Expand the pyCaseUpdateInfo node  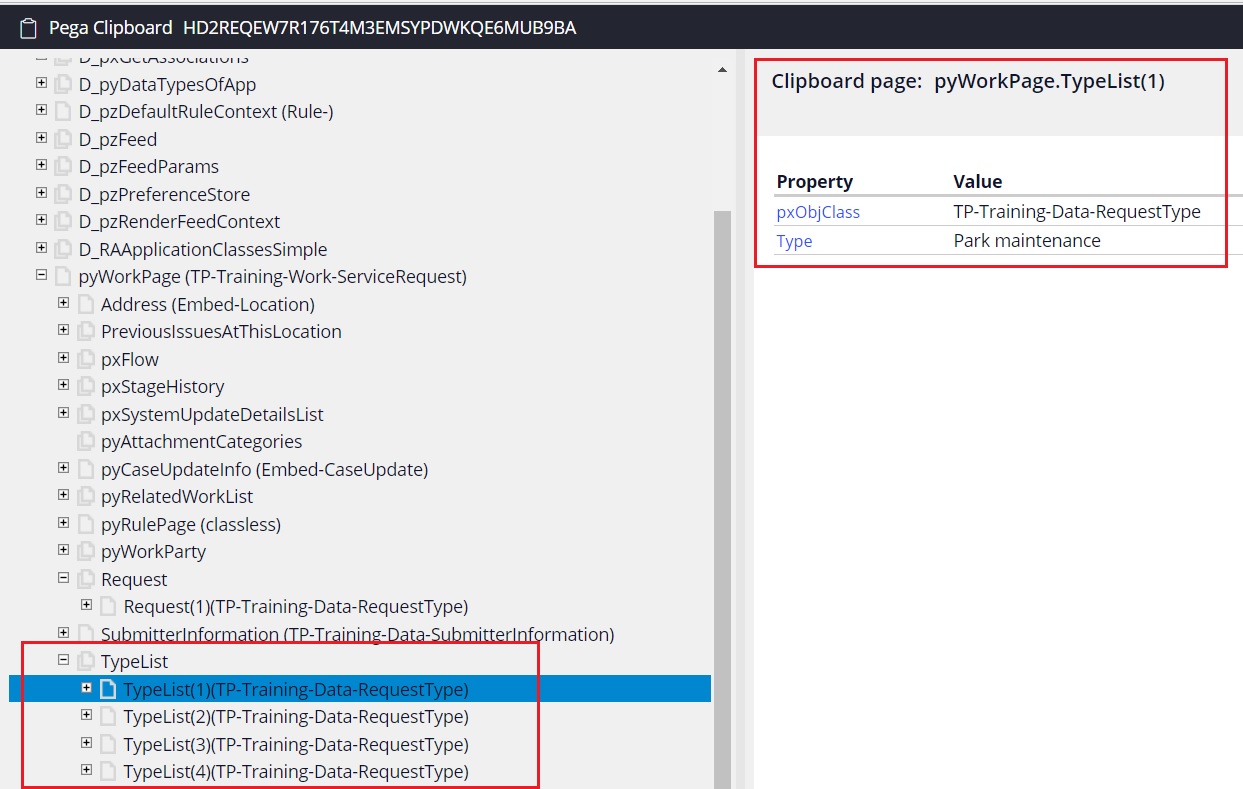63,468
